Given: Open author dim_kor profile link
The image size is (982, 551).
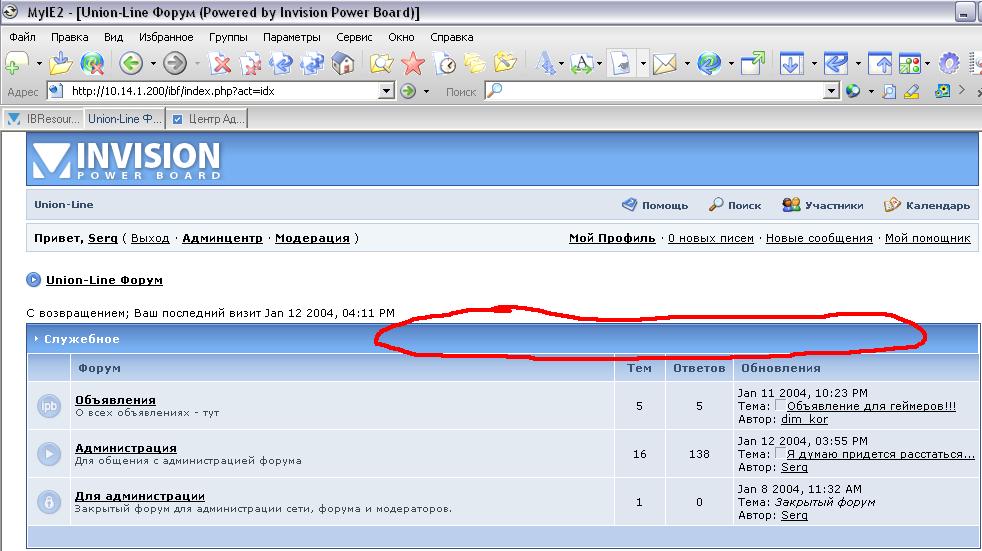Looking at the screenshot, I should [x=804, y=419].
